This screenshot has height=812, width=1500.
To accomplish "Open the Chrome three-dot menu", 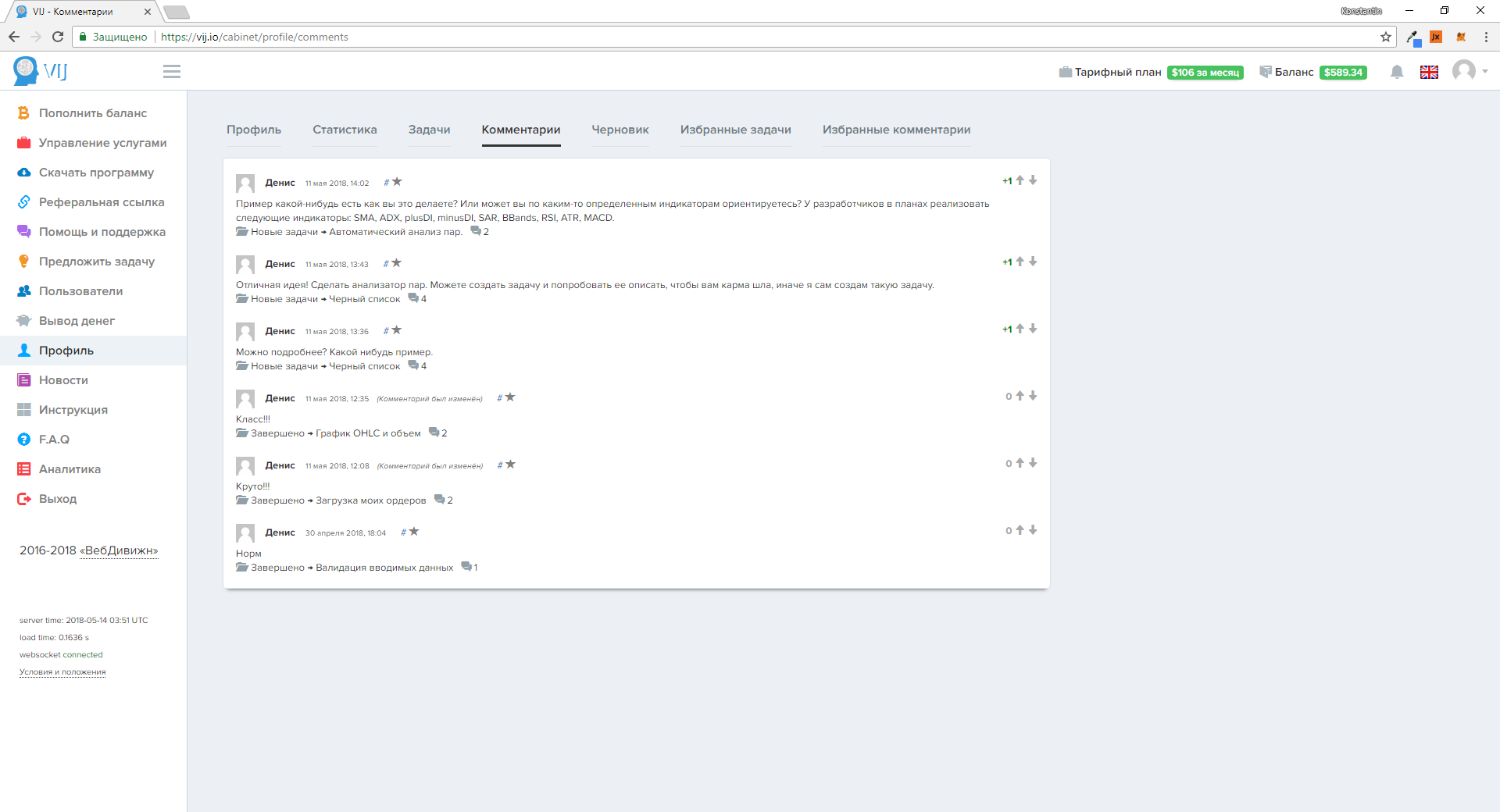I will pos(1486,37).
